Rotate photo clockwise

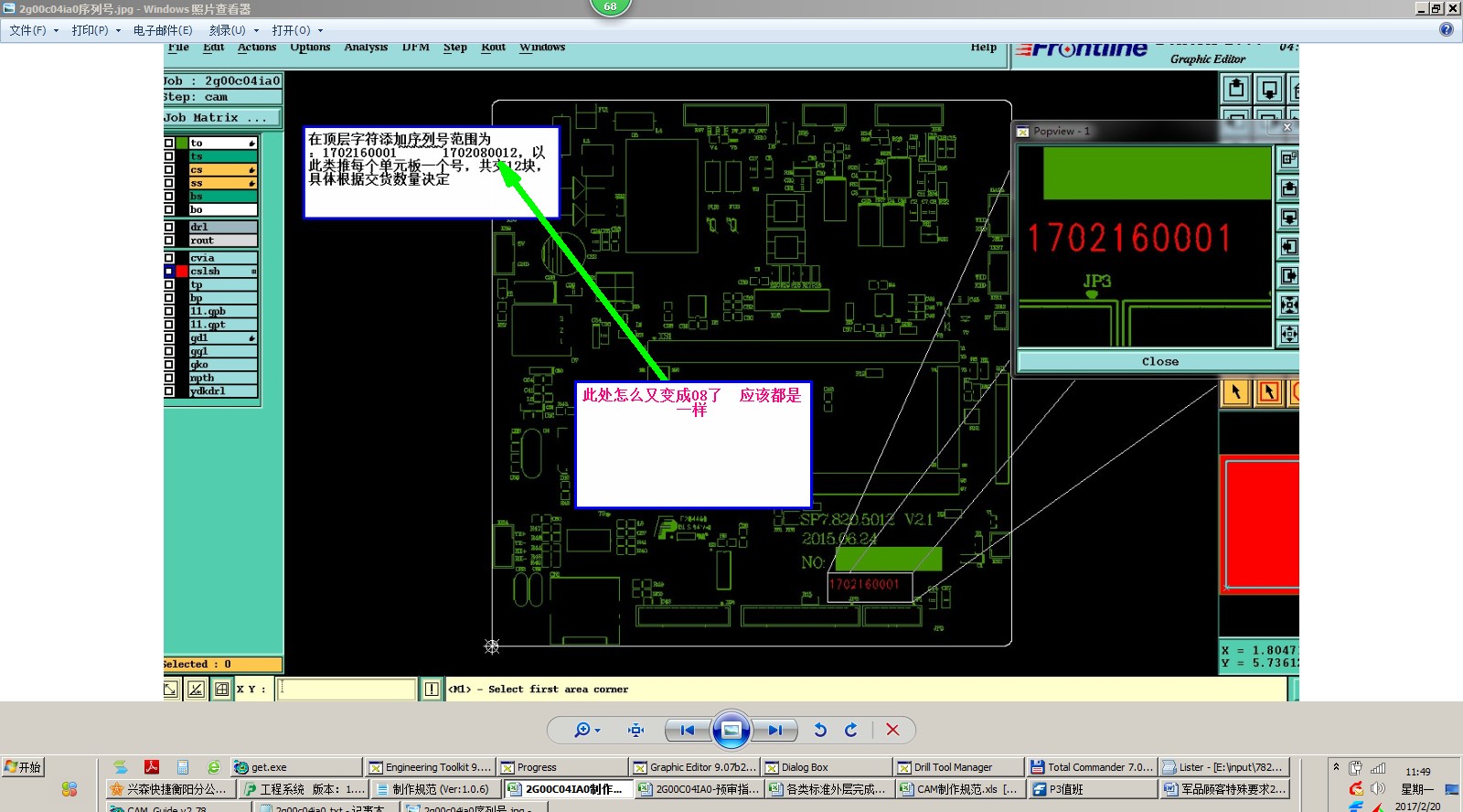coord(851,730)
